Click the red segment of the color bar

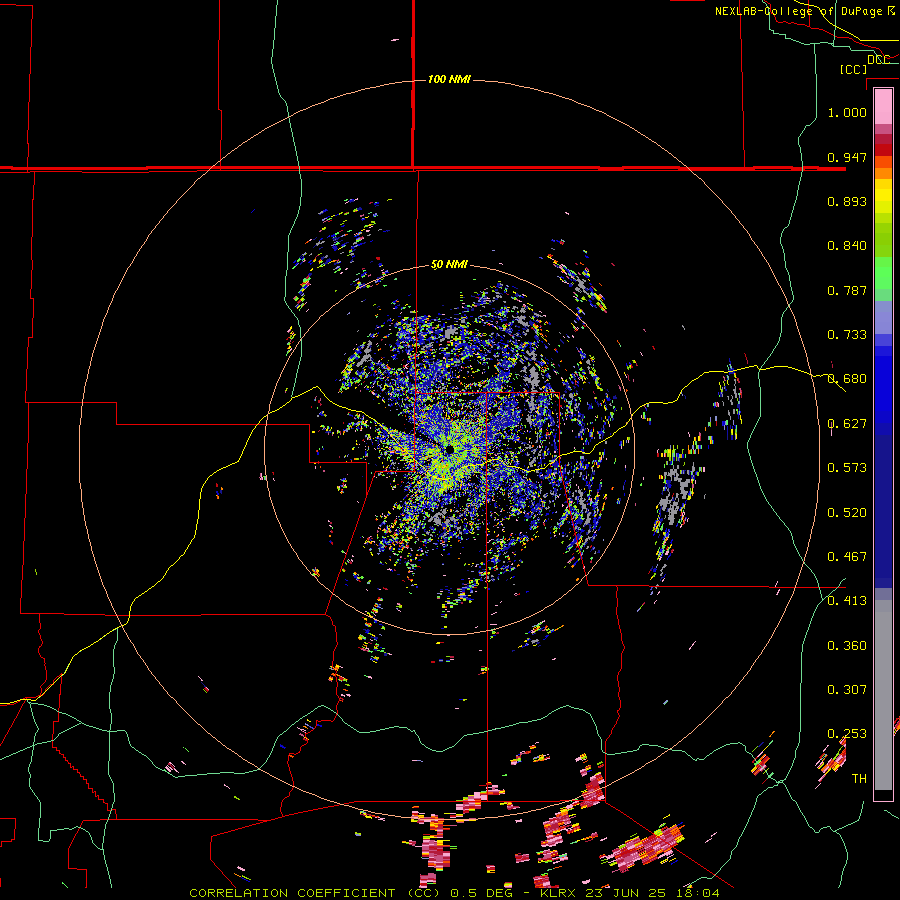tap(883, 150)
